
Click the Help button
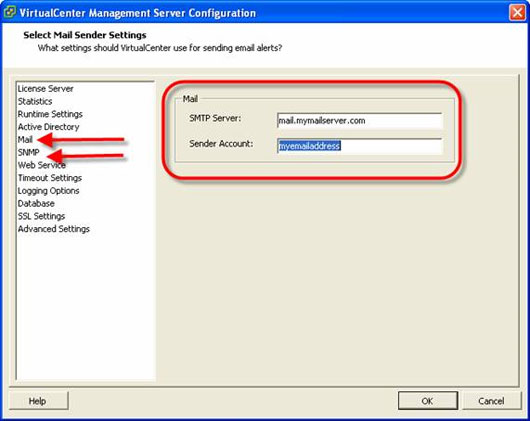[38, 401]
